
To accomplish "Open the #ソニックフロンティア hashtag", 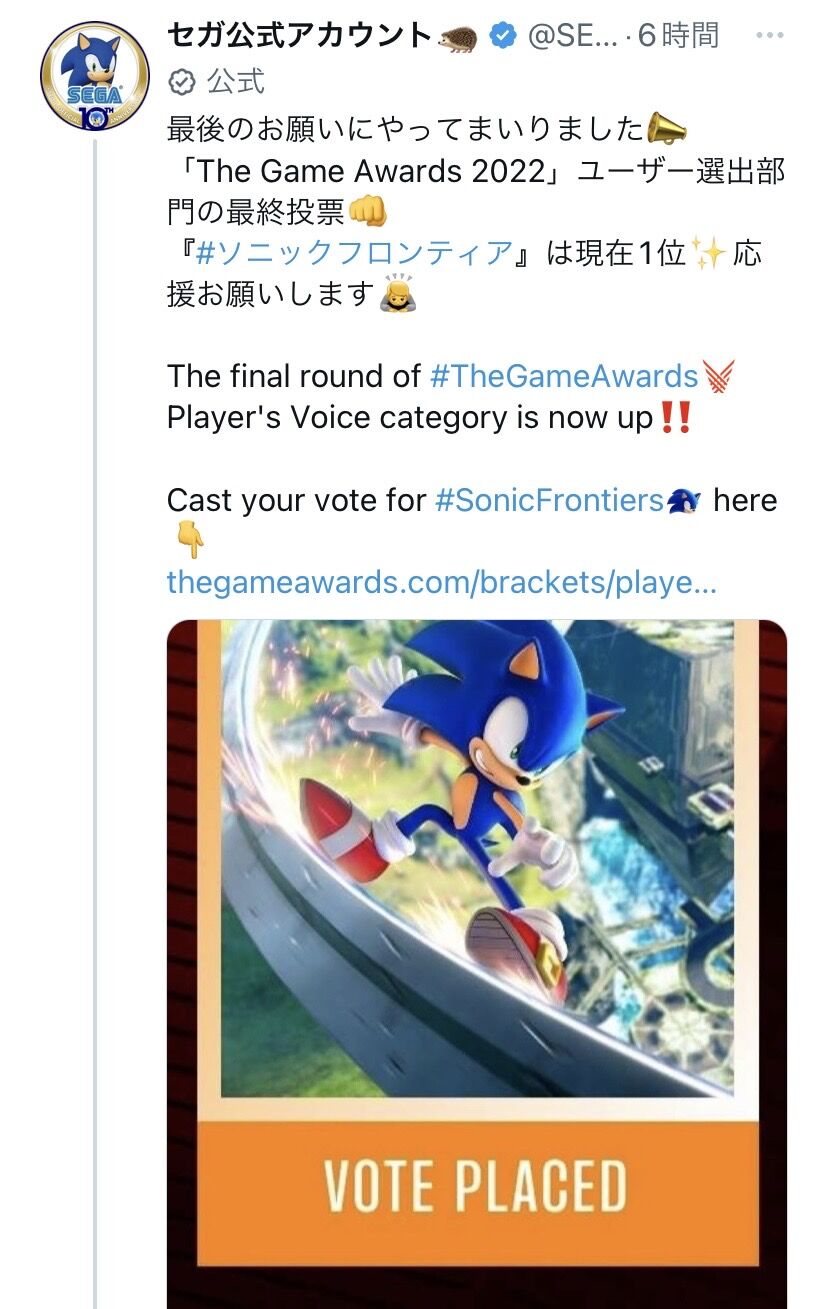I will (353, 253).
